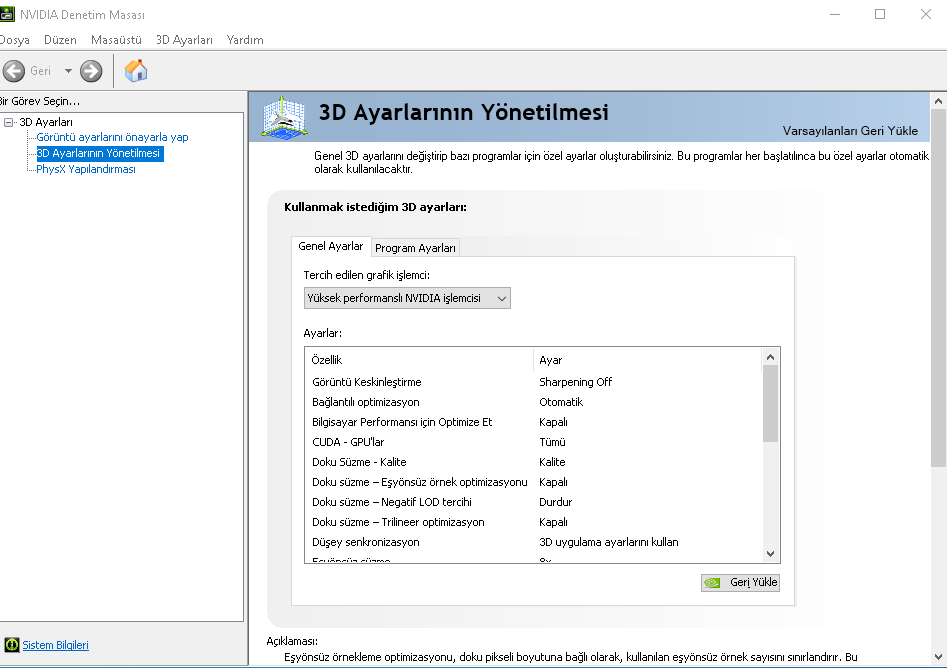Click the NVIDIA app icon in title bar
The image size is (947, 668).
(x=7, y=14)
